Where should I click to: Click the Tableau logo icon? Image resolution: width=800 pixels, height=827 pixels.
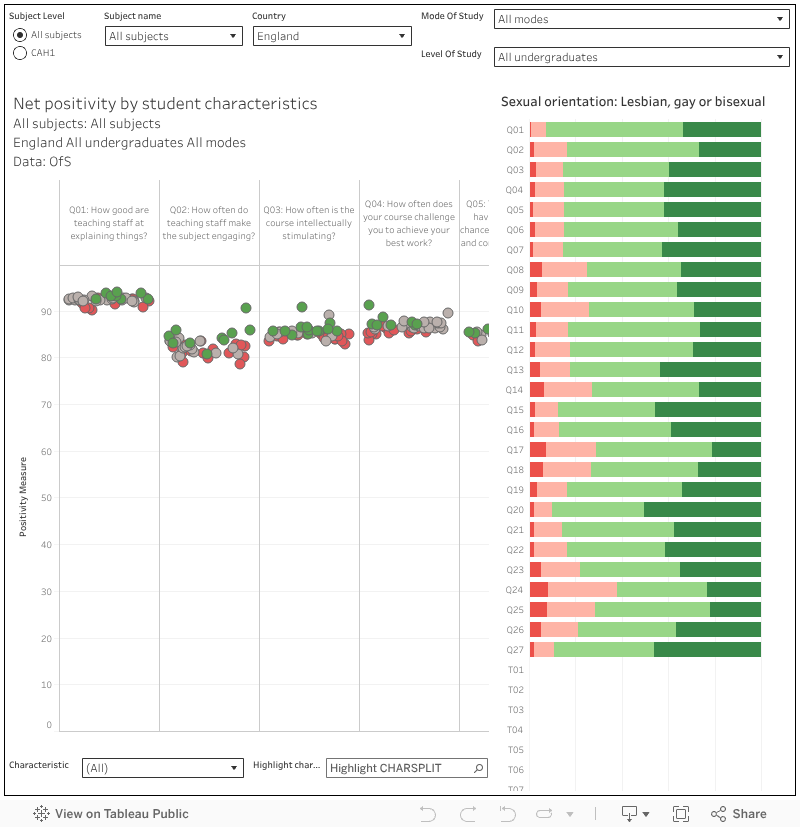(x=42, y=814)
